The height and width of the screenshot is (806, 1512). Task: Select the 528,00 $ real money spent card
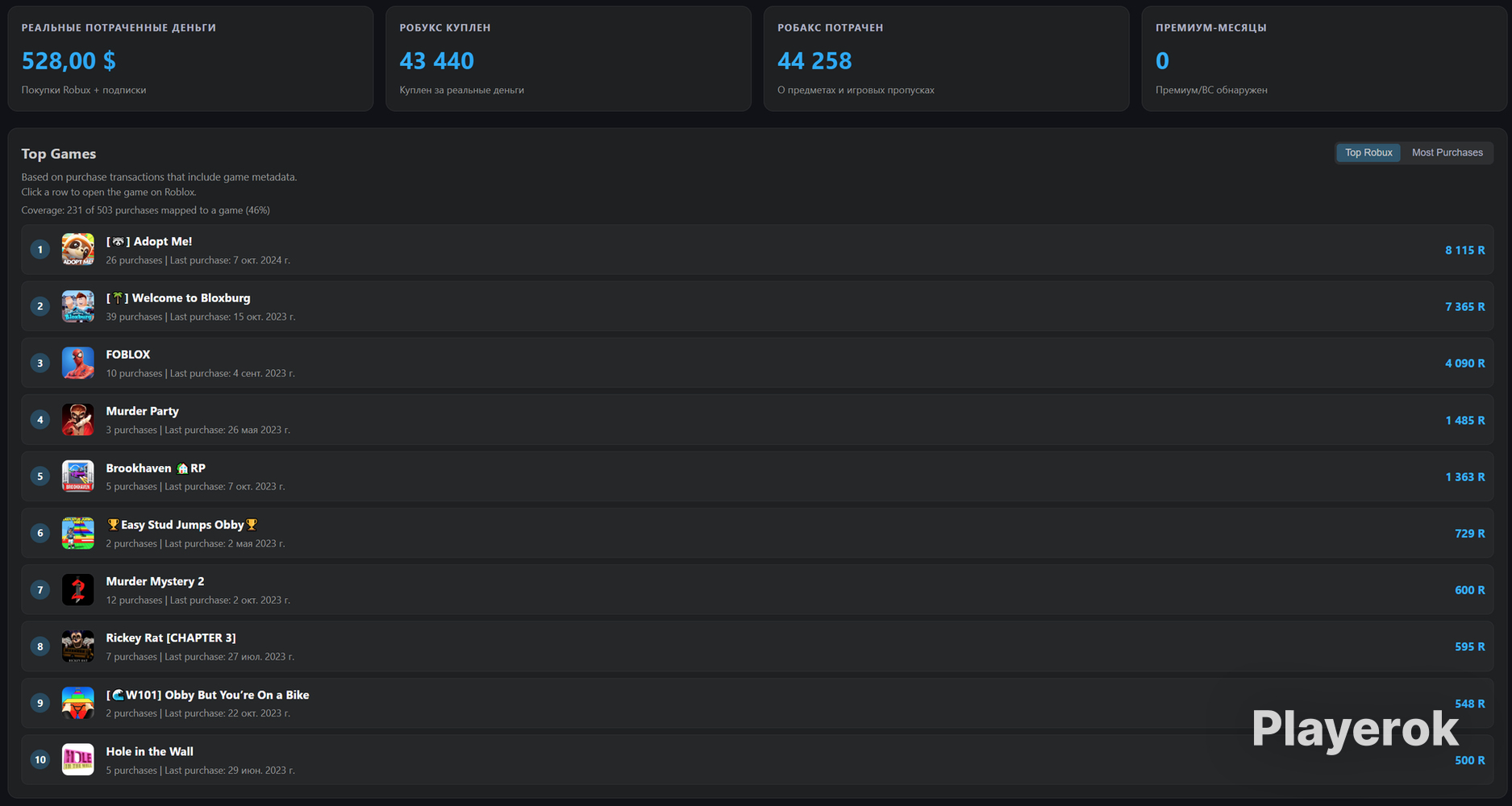[x=190, y=59]
